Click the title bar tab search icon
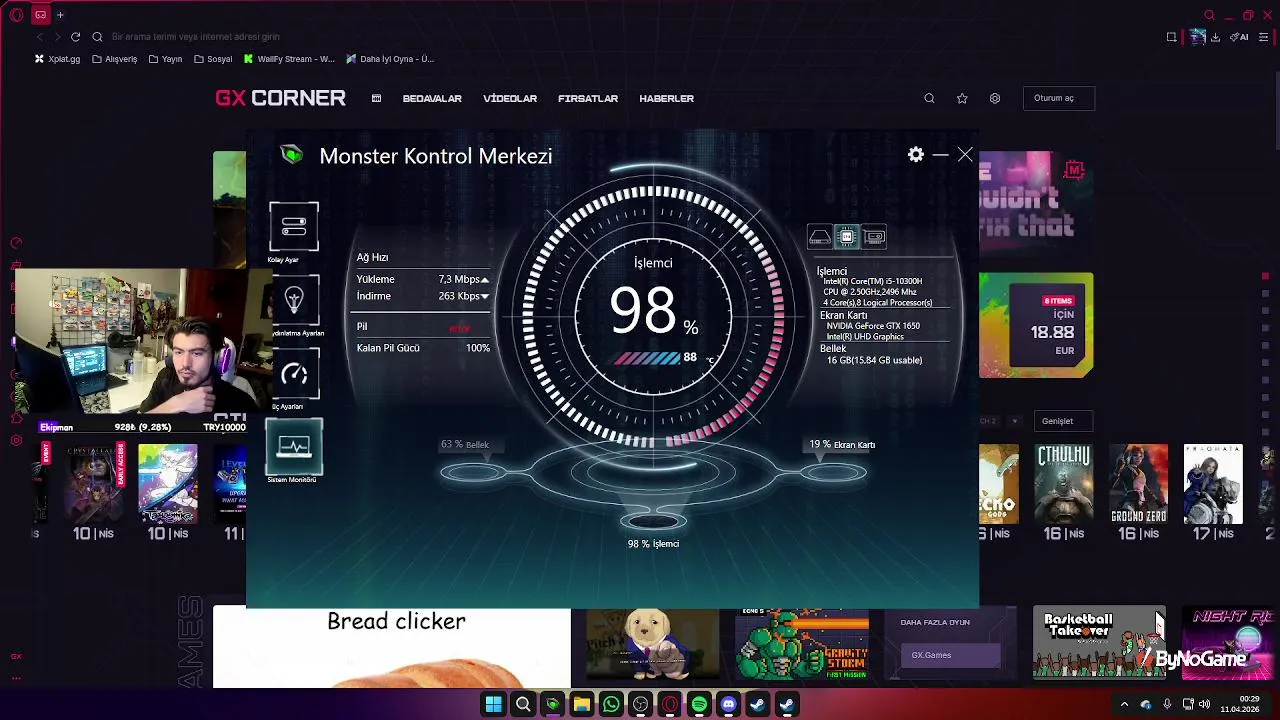The image size is (1280, 720). (1209, 15)
